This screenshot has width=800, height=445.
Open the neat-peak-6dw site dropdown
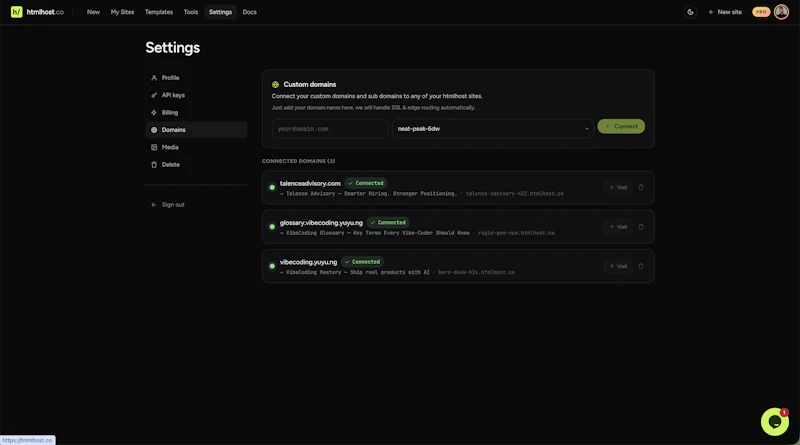[493, 129]
